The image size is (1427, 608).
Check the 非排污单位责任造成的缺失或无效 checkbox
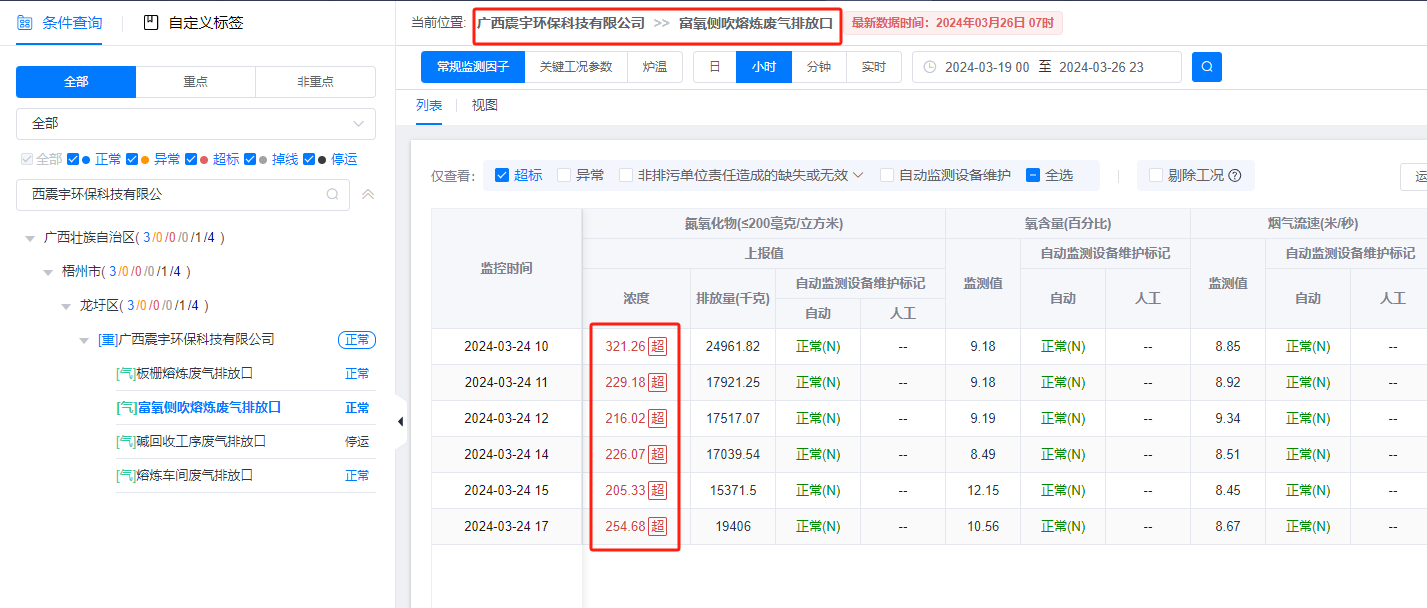[x=626, y=175]
